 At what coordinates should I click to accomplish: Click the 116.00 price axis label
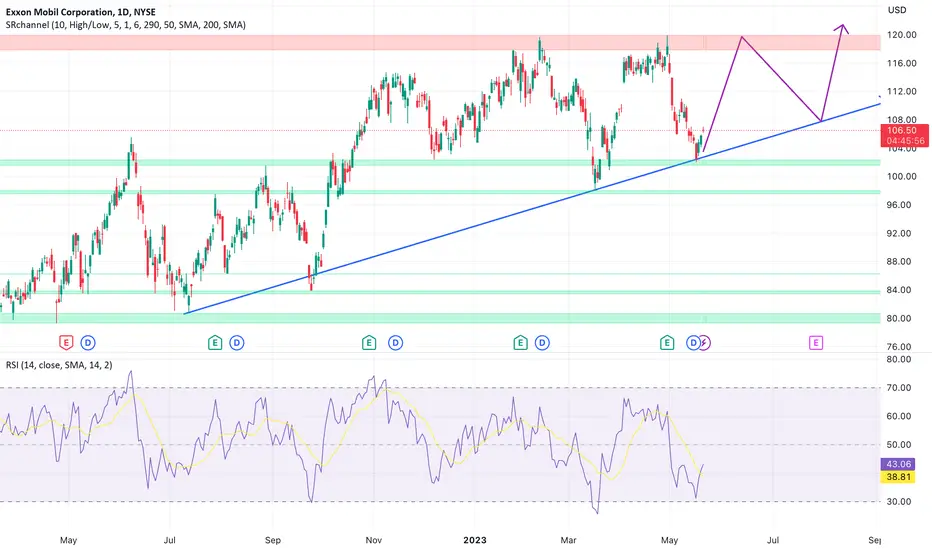pyautogui.click(x=901, y=63)
